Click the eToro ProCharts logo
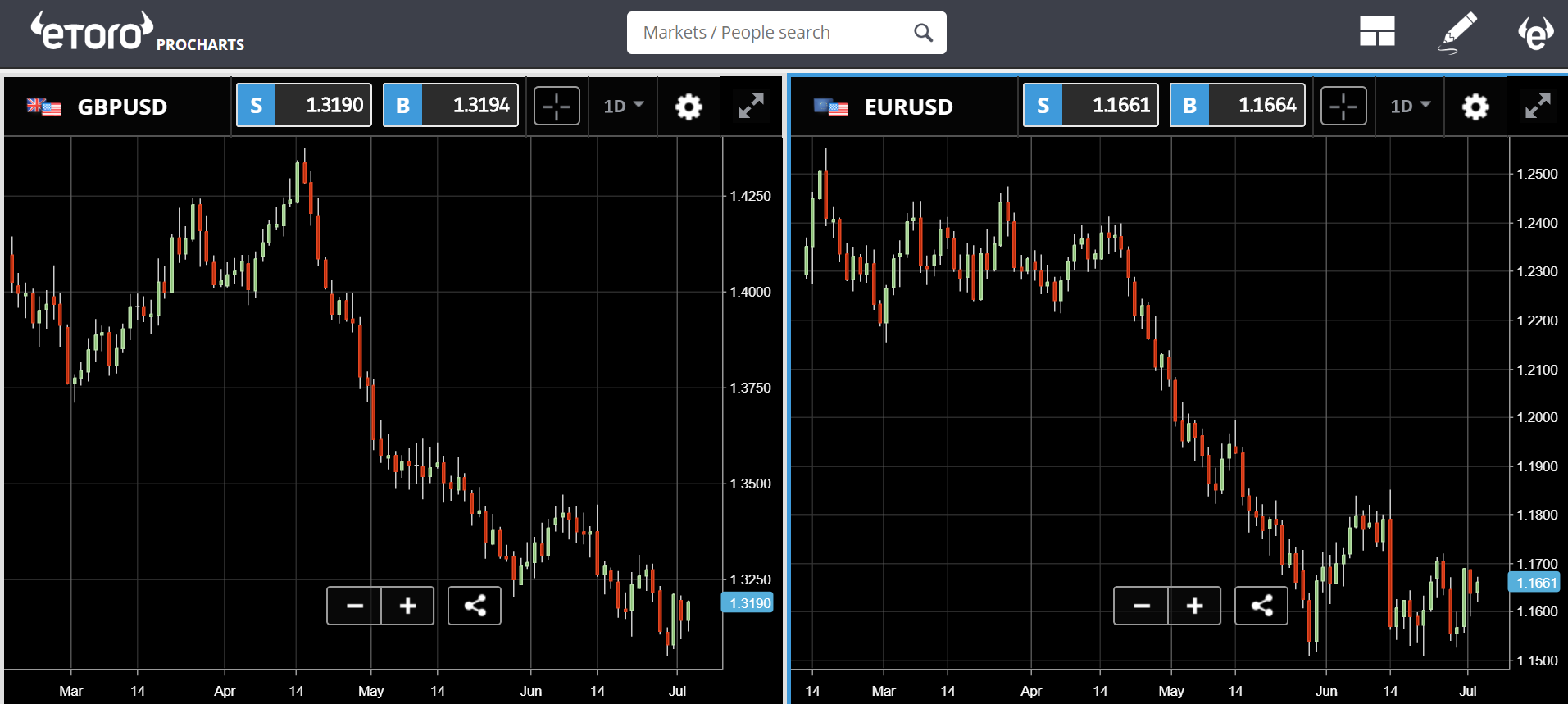1568x704 pixels. [137, 33]
